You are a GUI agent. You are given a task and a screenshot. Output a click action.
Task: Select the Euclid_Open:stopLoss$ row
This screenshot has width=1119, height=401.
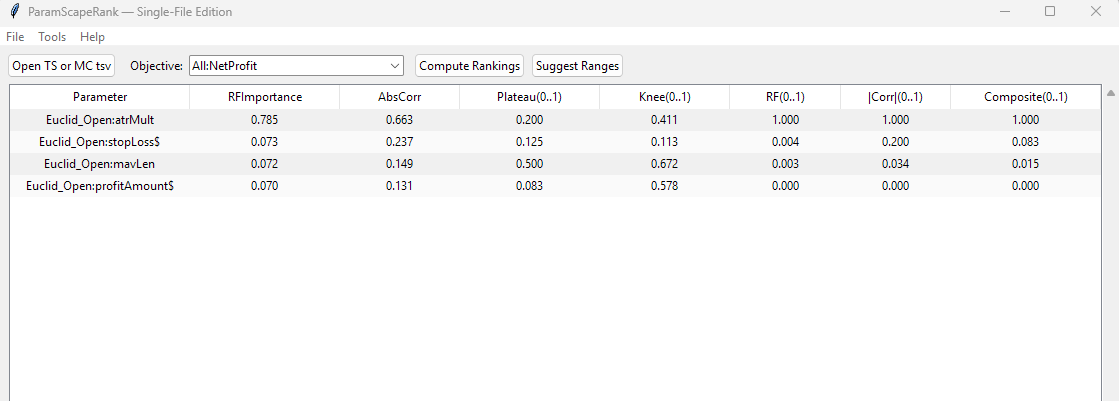coord(100,142)
